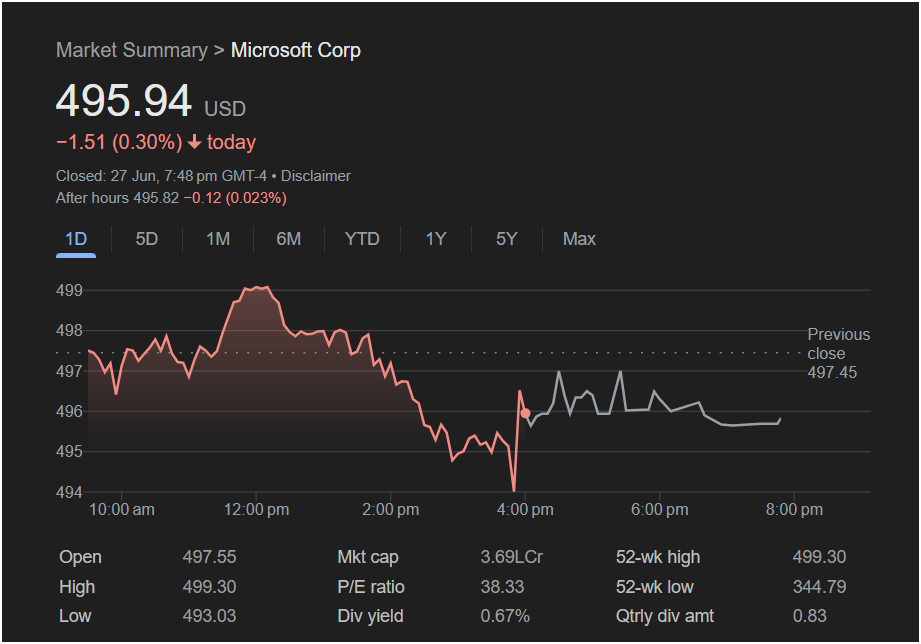Click the Mkt cap value 3.69LCr
921x644 pixels.
(x=512, y=557)
